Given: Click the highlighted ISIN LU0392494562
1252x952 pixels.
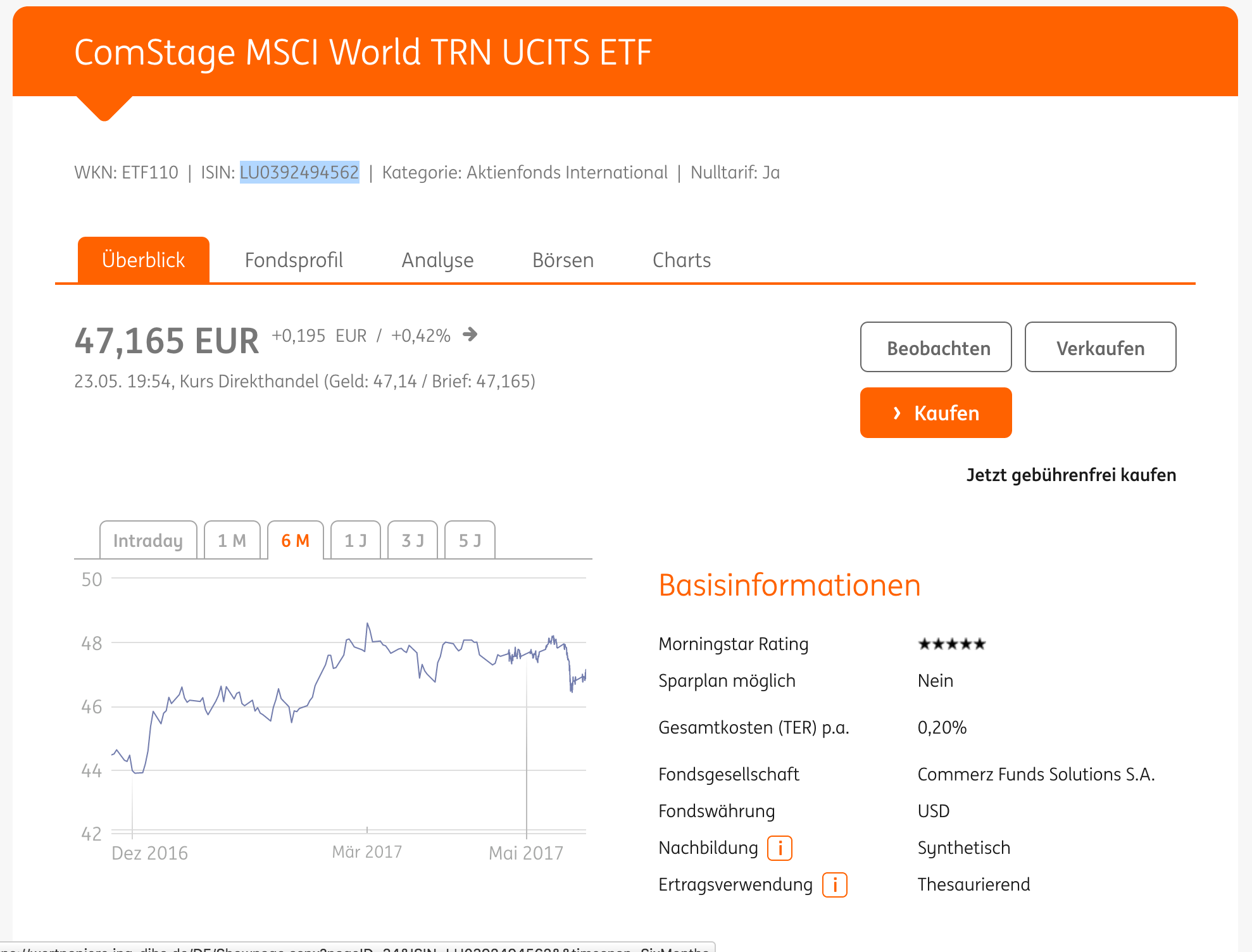Looking at the screenshot, I should 299,172.
